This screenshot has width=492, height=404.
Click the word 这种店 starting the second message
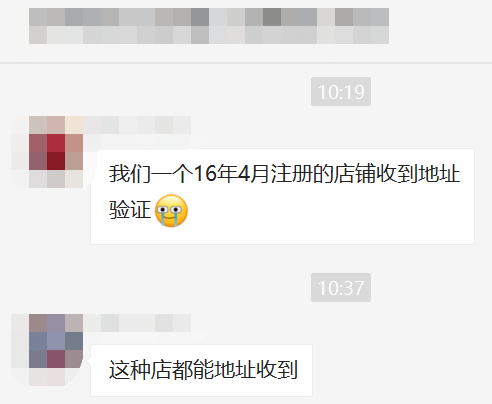coord(140,370)
